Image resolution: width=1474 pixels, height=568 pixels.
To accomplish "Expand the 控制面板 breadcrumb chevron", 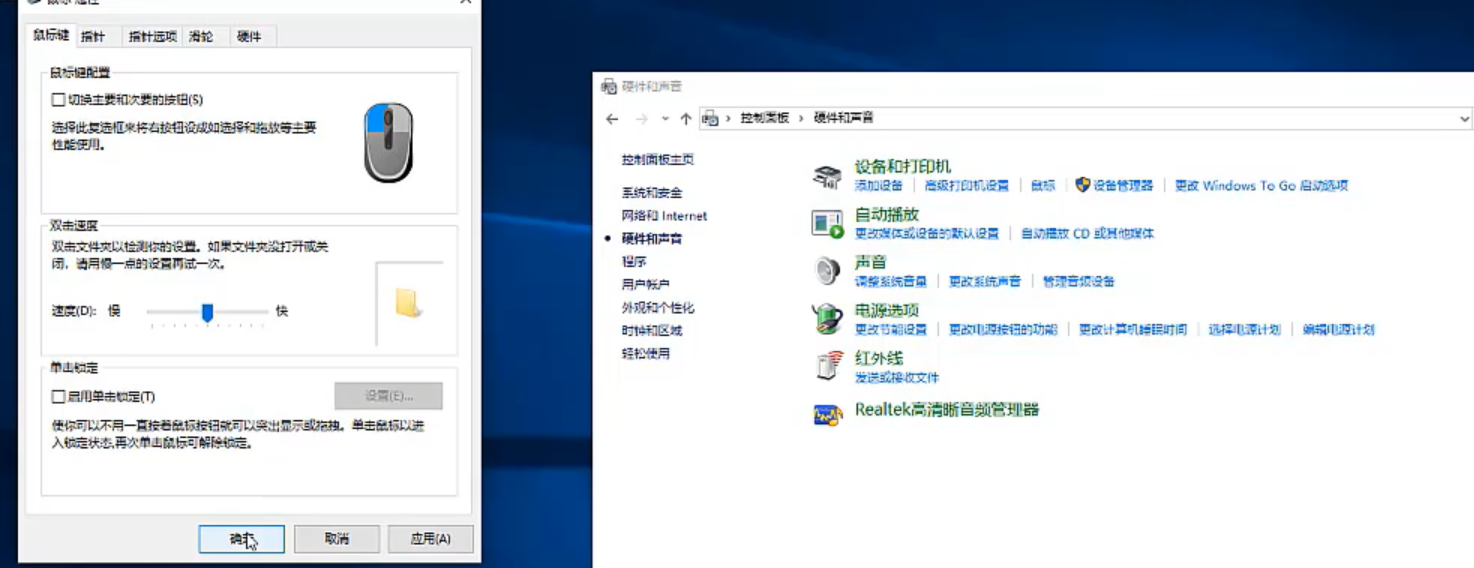I will 802,118.
